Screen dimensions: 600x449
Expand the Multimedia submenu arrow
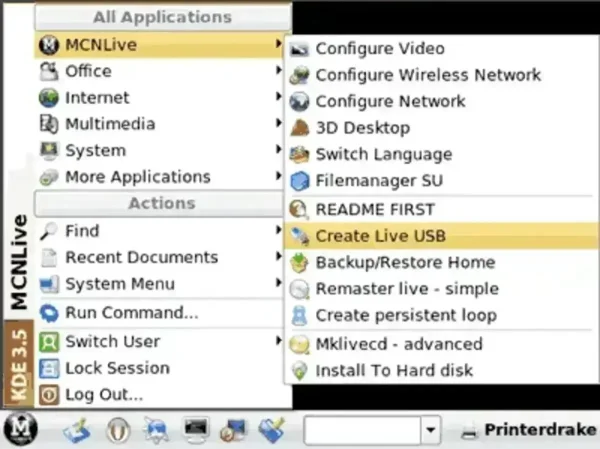pos(279,123)
